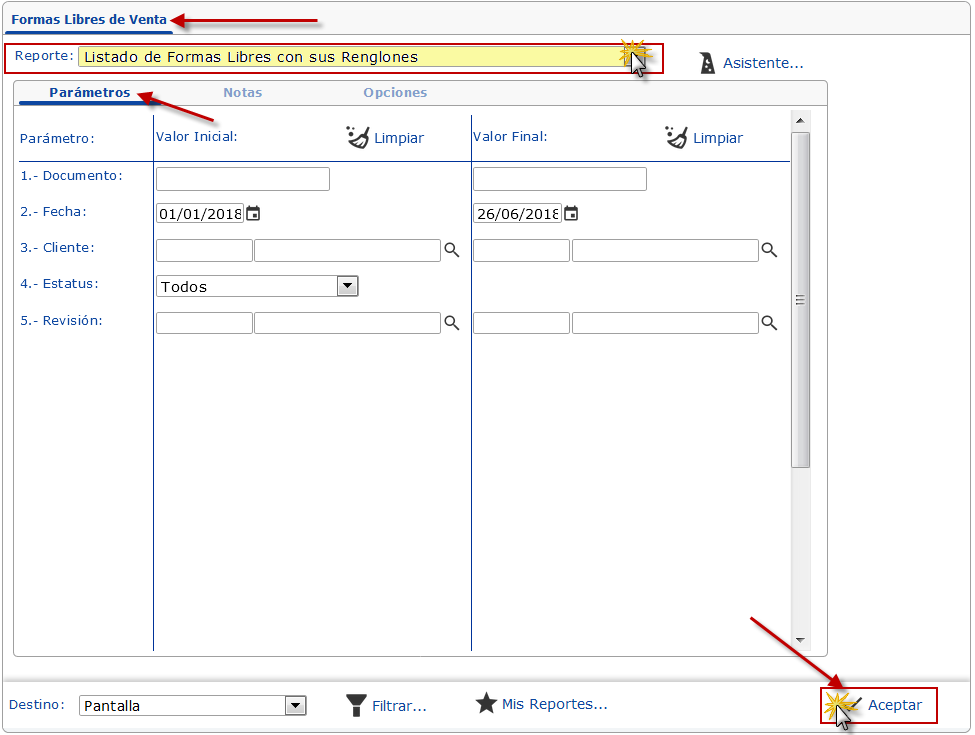
Task: Click the parameters scrollbar thumb
Action: [x=800, y=300]
